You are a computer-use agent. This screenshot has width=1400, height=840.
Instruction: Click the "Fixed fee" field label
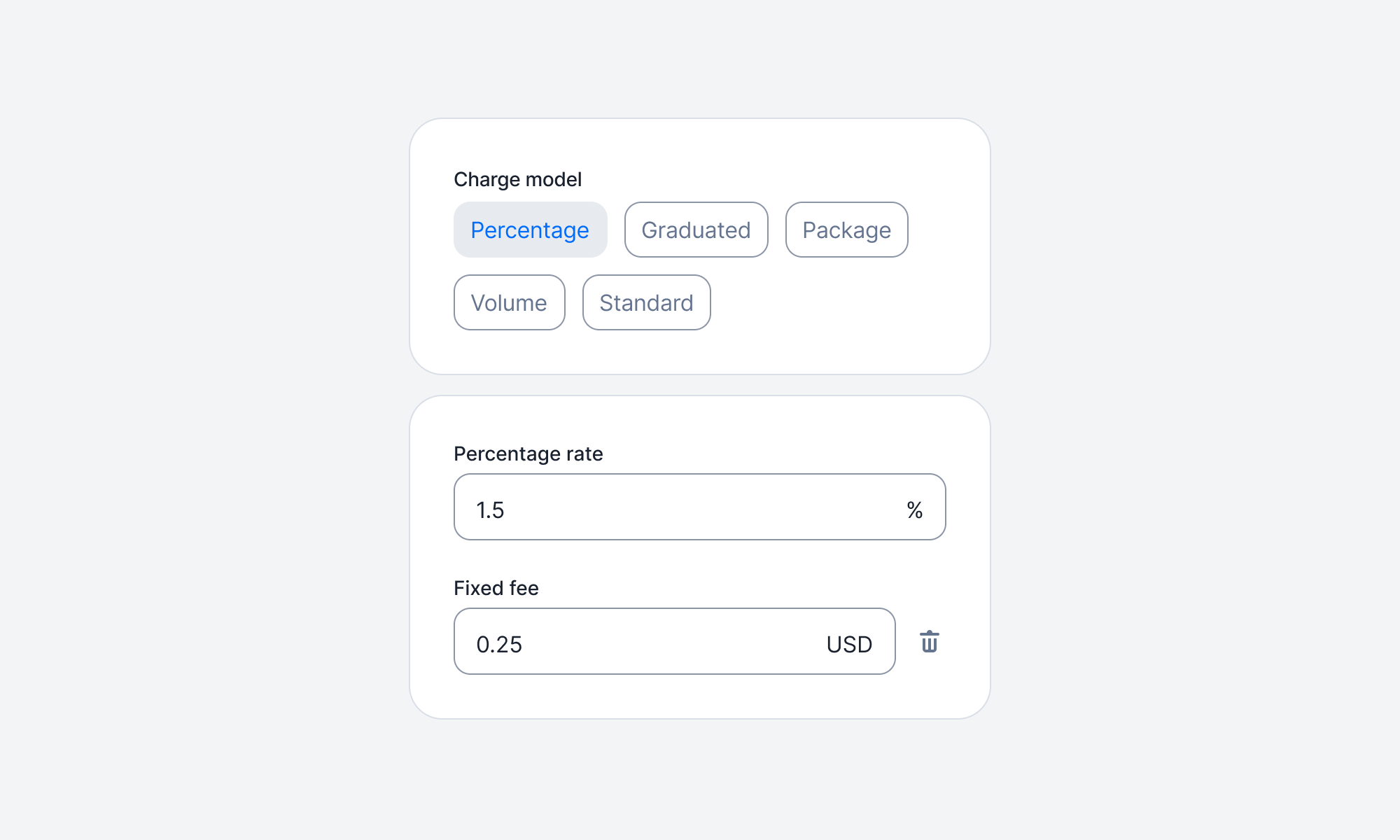point(496,588)
